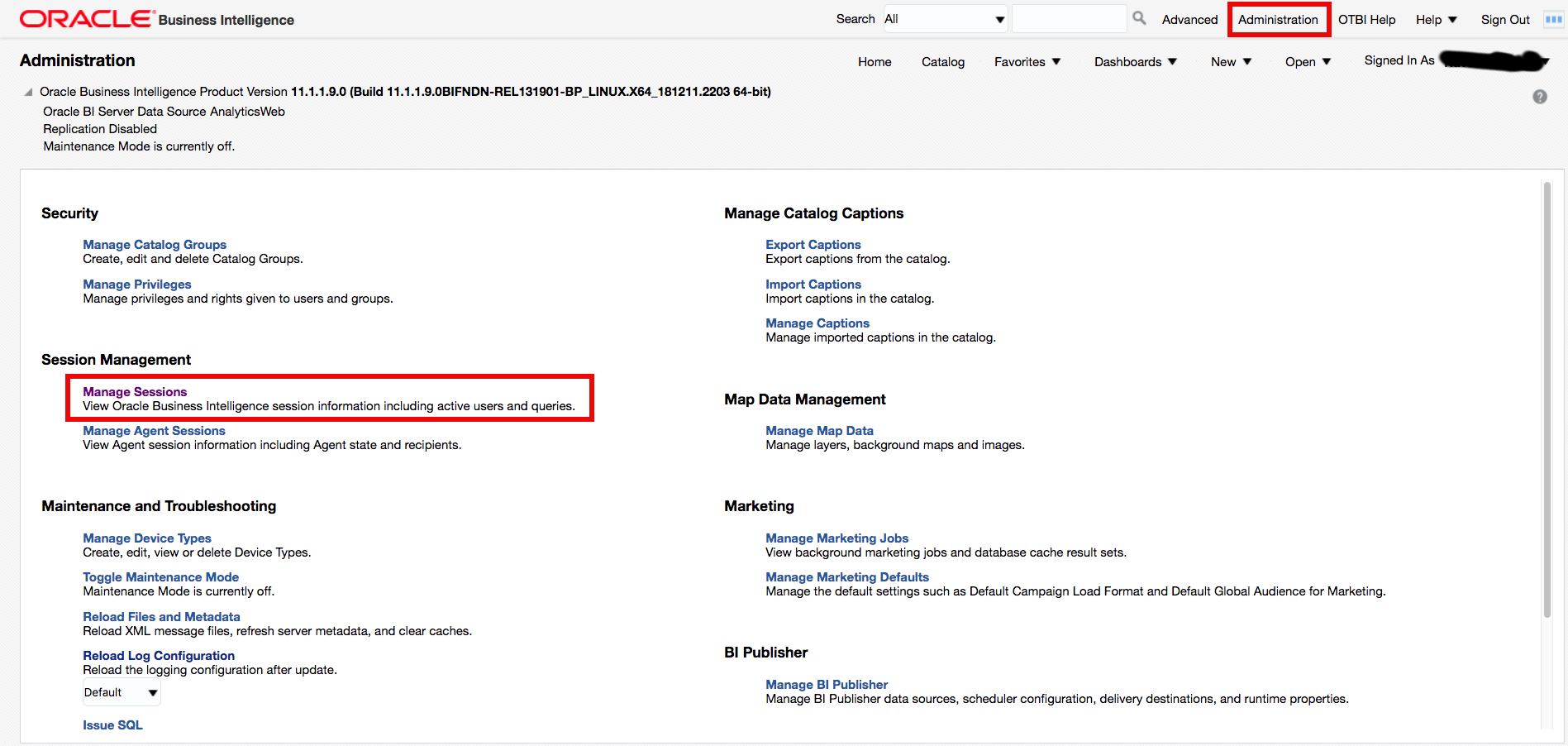Expand the New menu
The image size is (1568, 746).
[1231, 62]
